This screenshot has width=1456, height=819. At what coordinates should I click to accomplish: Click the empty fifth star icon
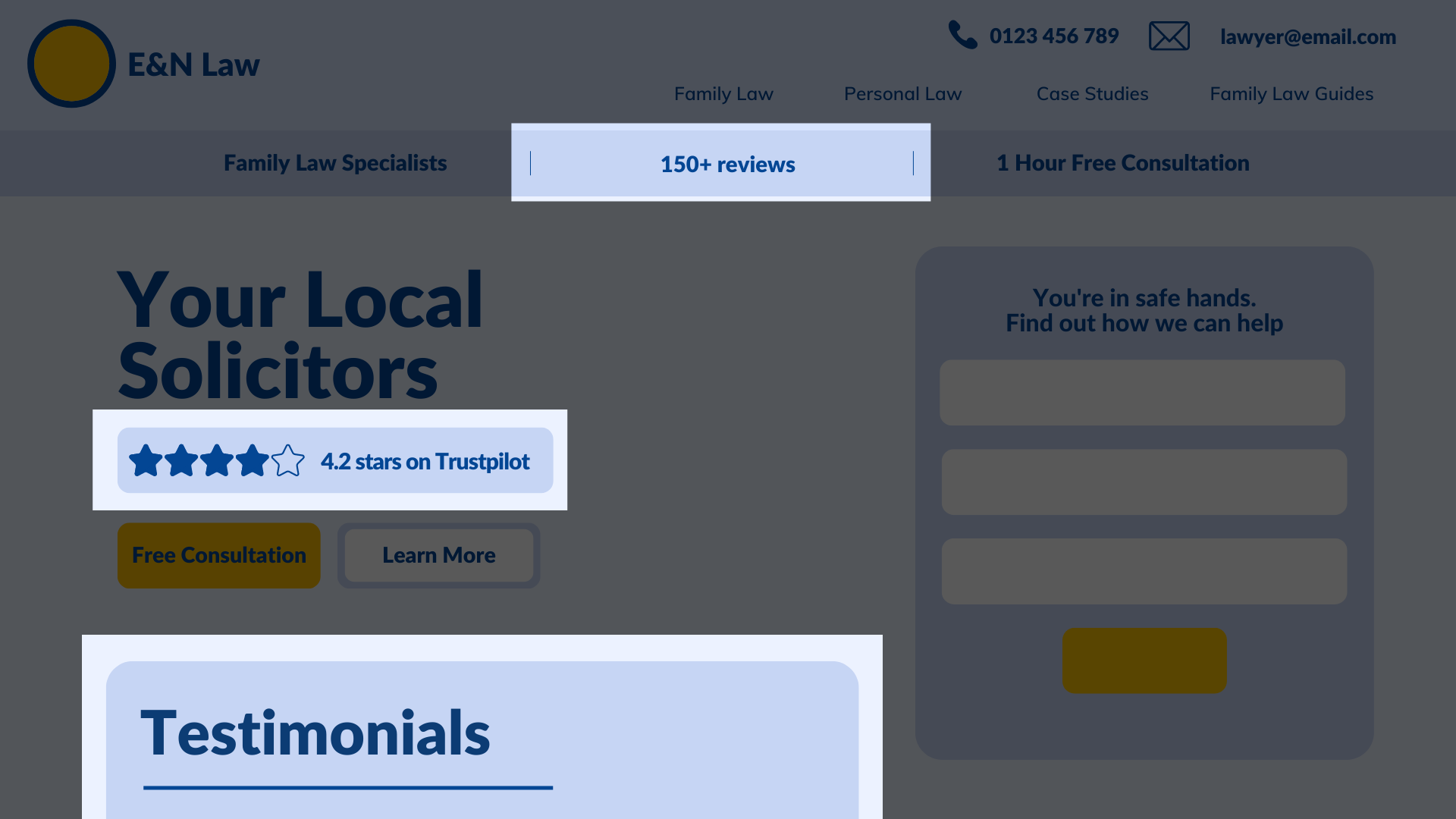[x=288, y=460]
